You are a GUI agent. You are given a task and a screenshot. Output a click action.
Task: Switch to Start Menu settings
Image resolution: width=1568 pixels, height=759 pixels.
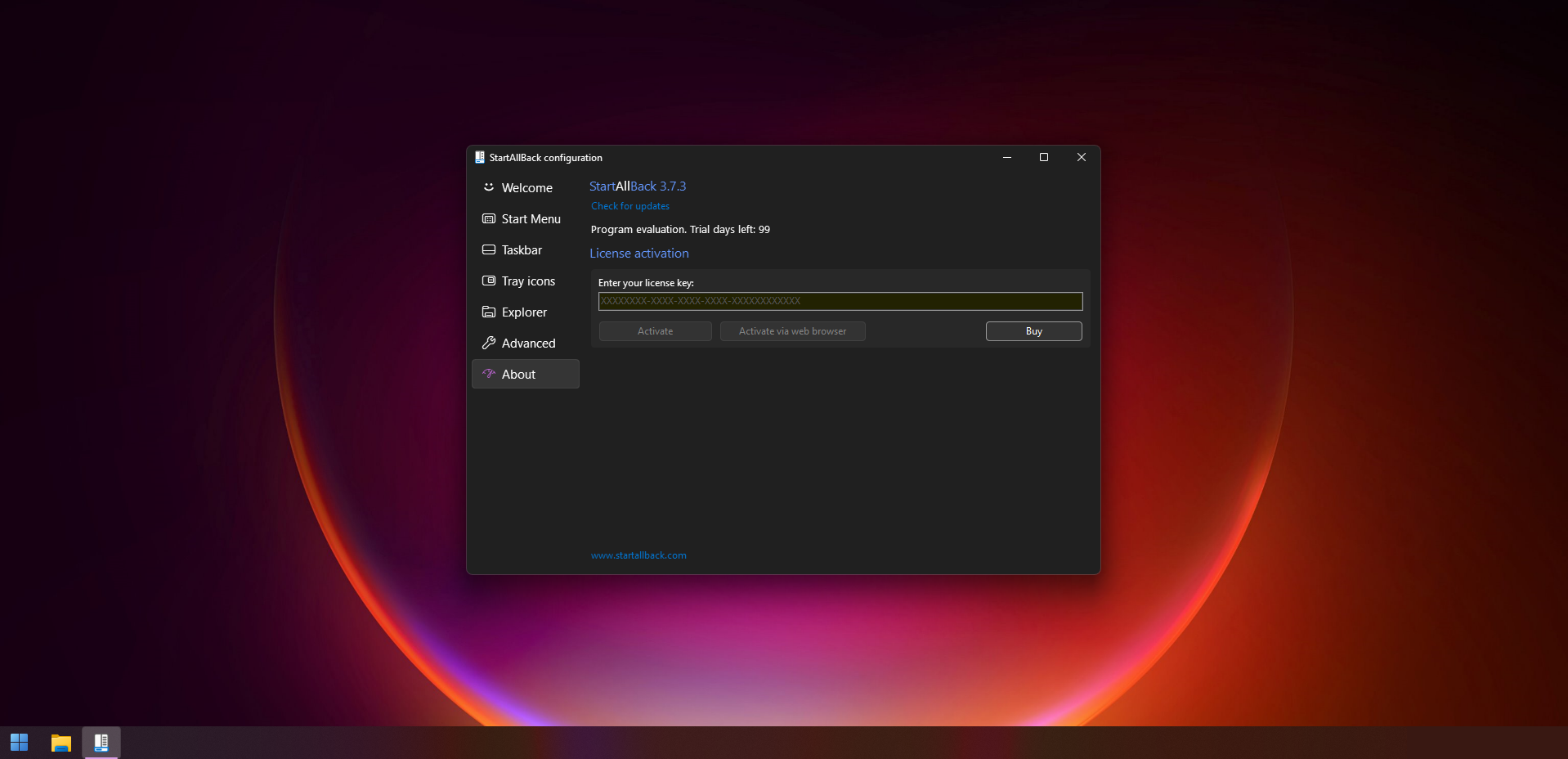pyautogui.click(x=526, y=219)
